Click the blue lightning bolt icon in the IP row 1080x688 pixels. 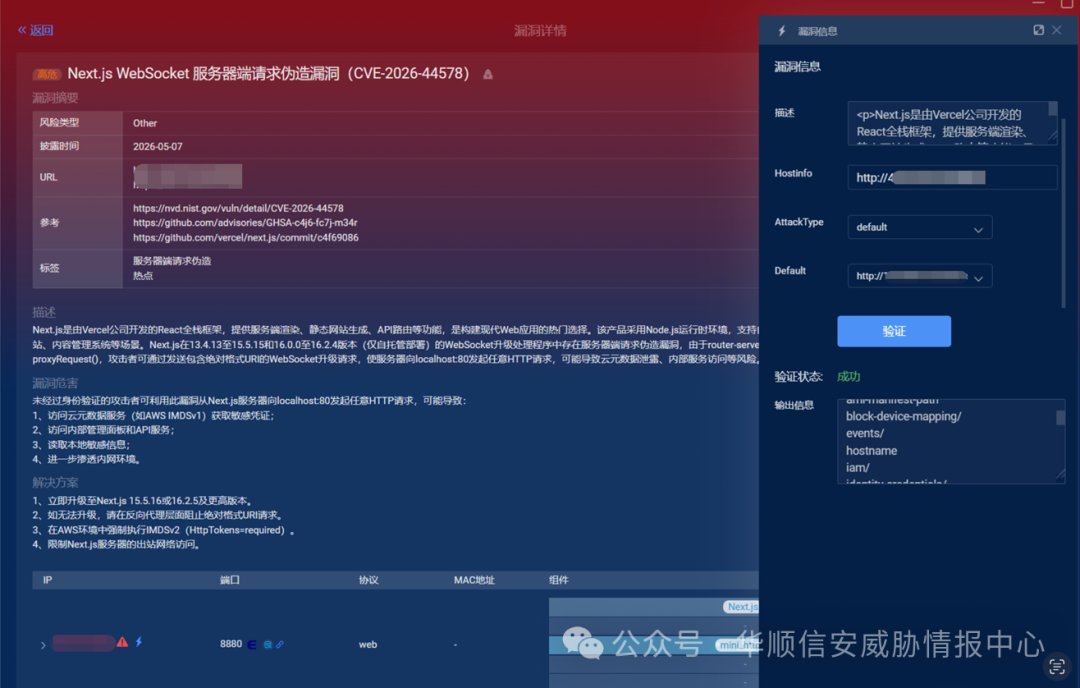pos(139,642)
